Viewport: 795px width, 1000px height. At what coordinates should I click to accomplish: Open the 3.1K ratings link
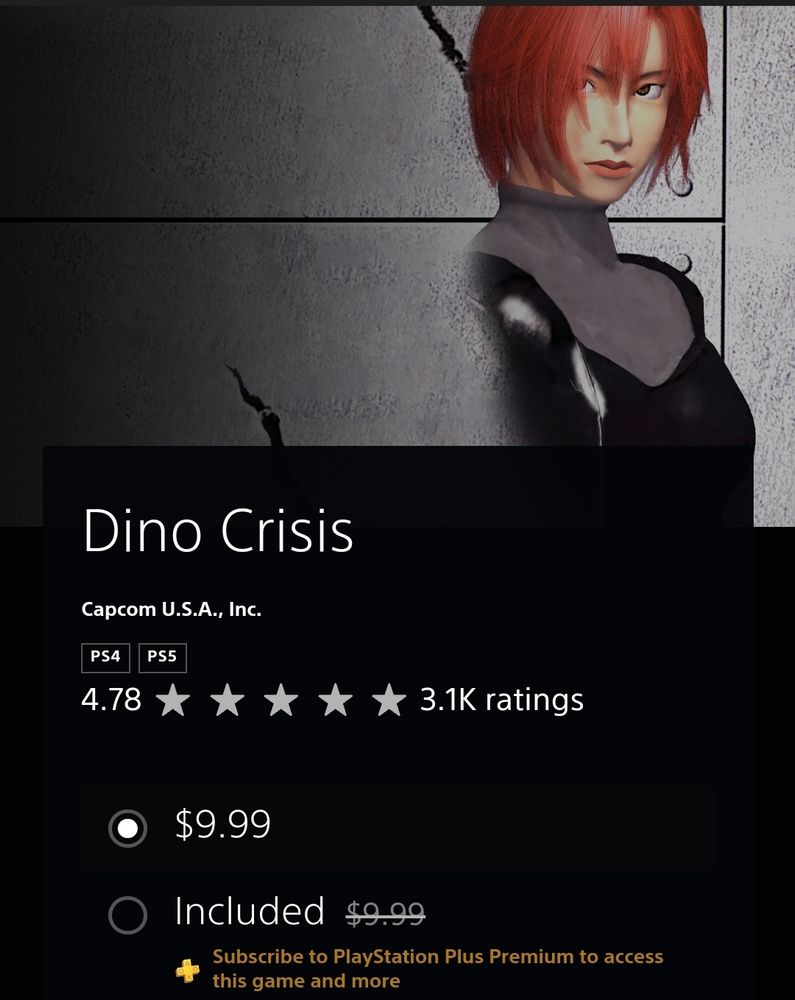pos(502,700)
